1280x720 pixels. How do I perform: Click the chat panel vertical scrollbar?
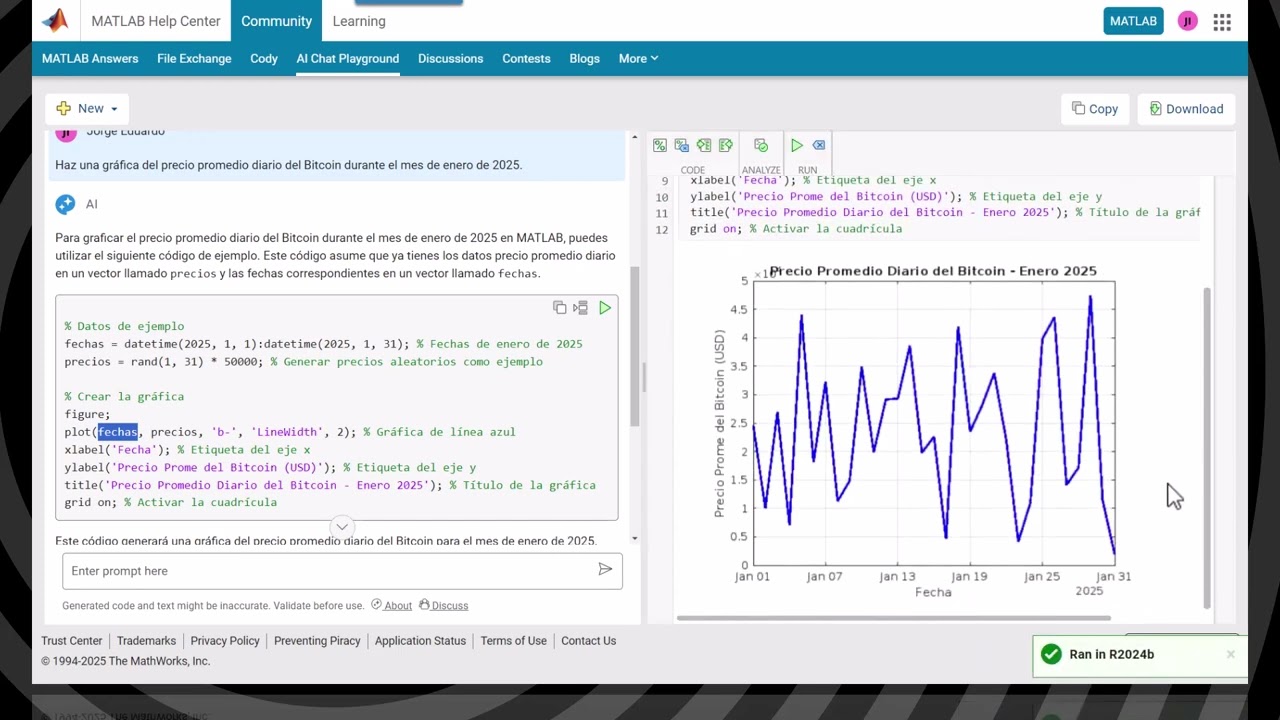[634, 347]
